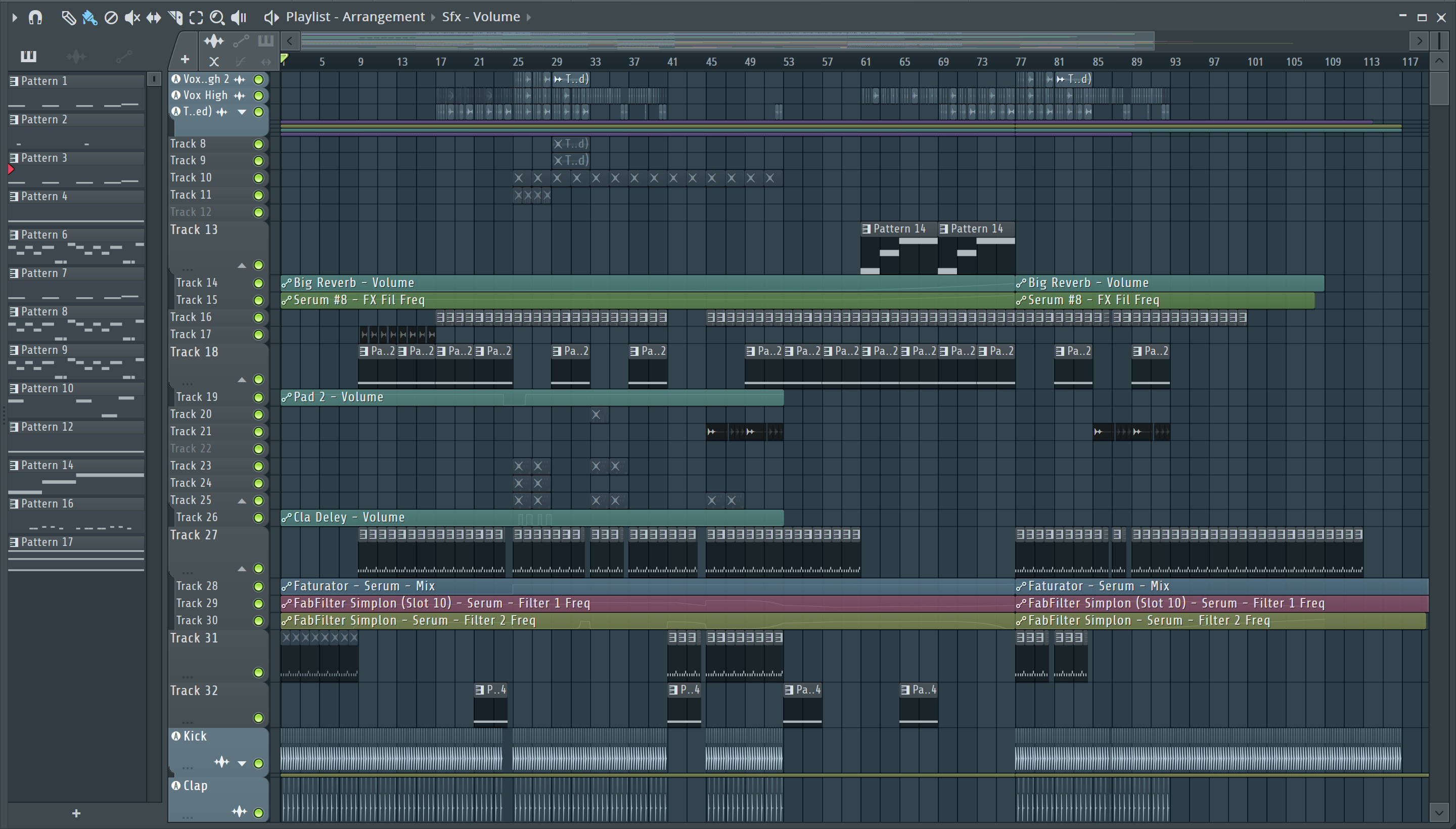Toggle mute on Track 10
1456x829 pixels.
[258, 178]
